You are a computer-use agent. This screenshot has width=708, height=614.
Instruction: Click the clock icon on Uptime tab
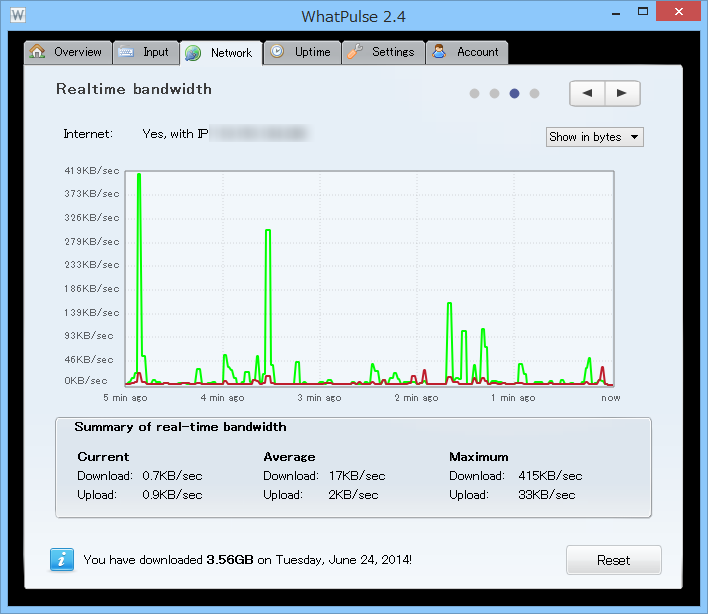click(x=277, y=51)
